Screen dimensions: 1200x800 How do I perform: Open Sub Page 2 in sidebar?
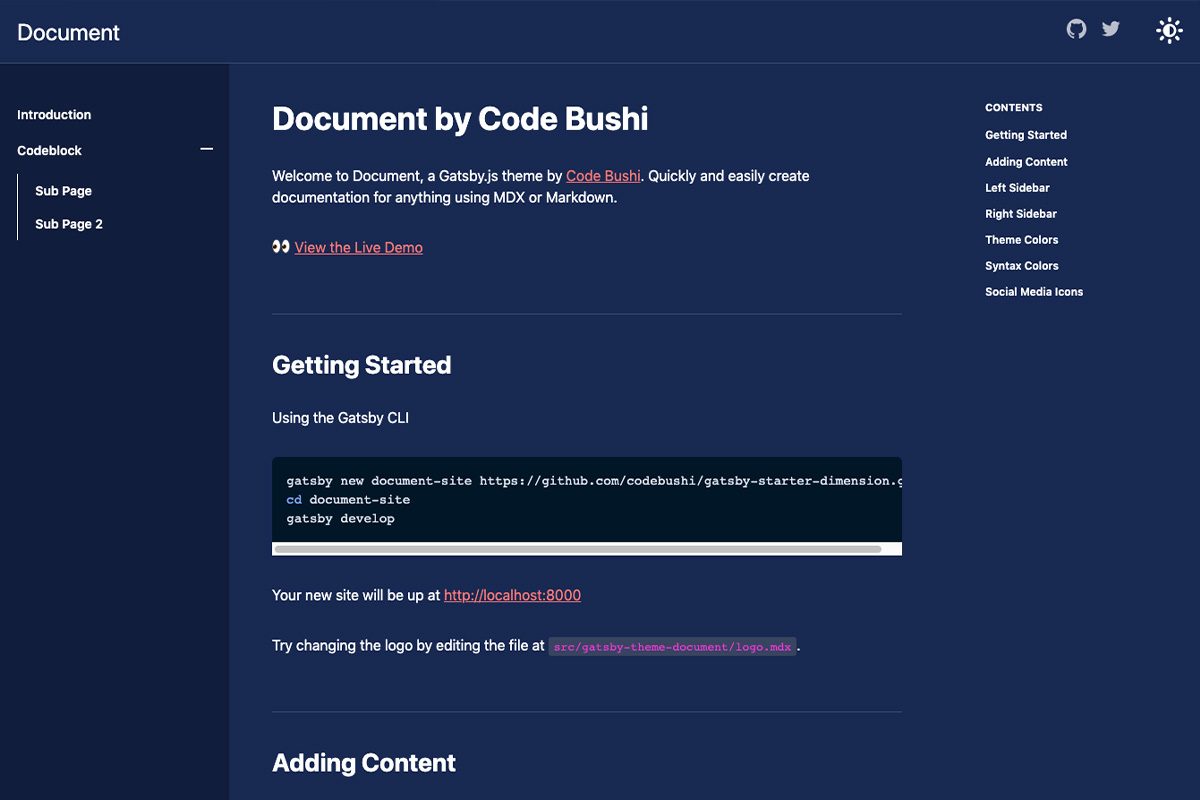click(69, 224)
